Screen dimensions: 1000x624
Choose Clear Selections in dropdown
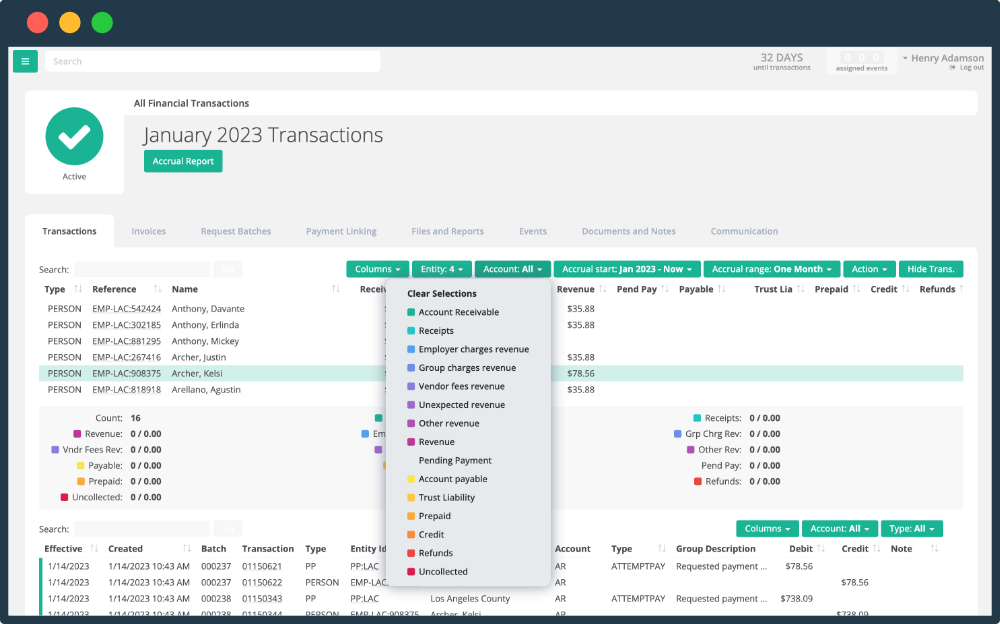pyautogui.click(x=442, y=293)
